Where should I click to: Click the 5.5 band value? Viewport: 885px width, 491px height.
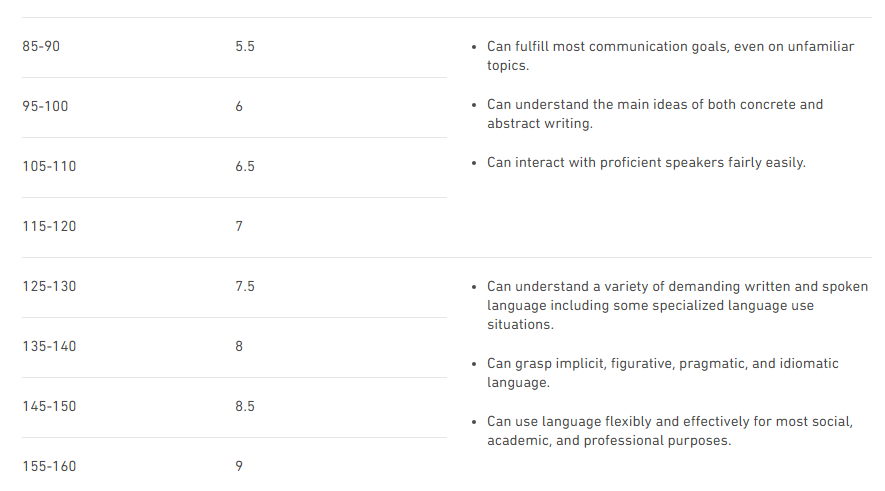coord(245,47)
